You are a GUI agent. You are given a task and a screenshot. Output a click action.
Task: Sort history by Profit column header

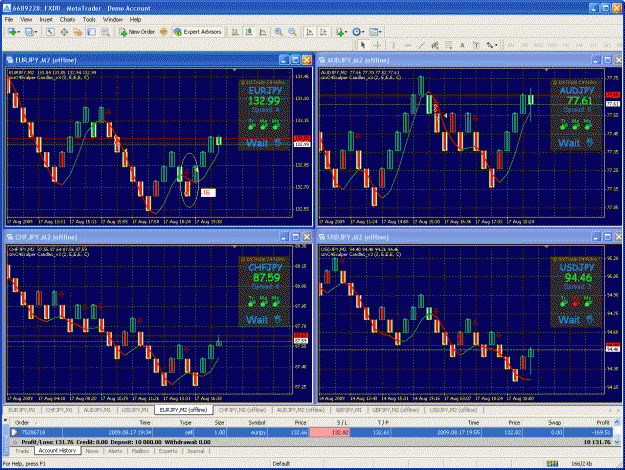(590, 423)
